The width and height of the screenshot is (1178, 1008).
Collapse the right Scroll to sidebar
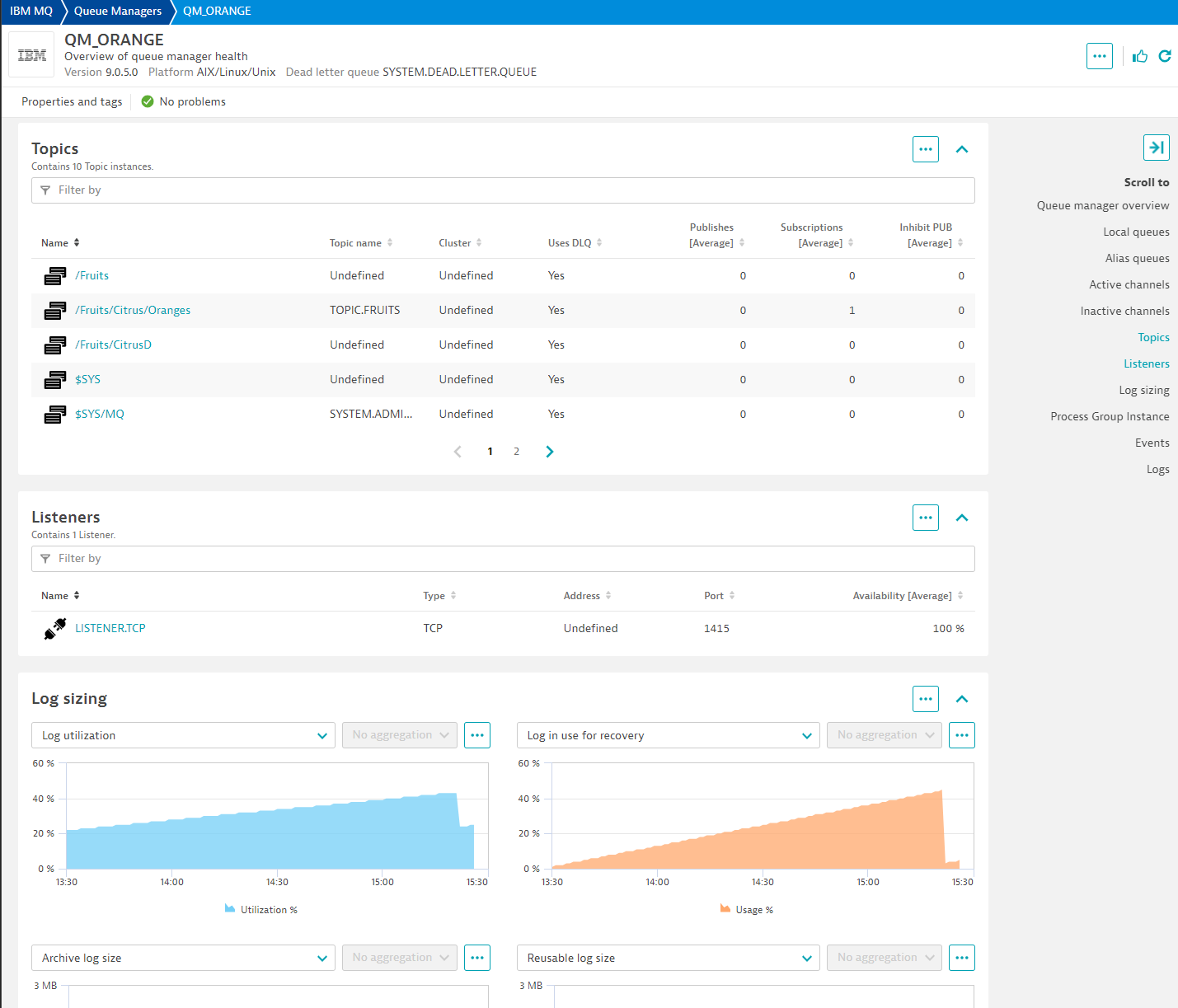click(1156, 148)
